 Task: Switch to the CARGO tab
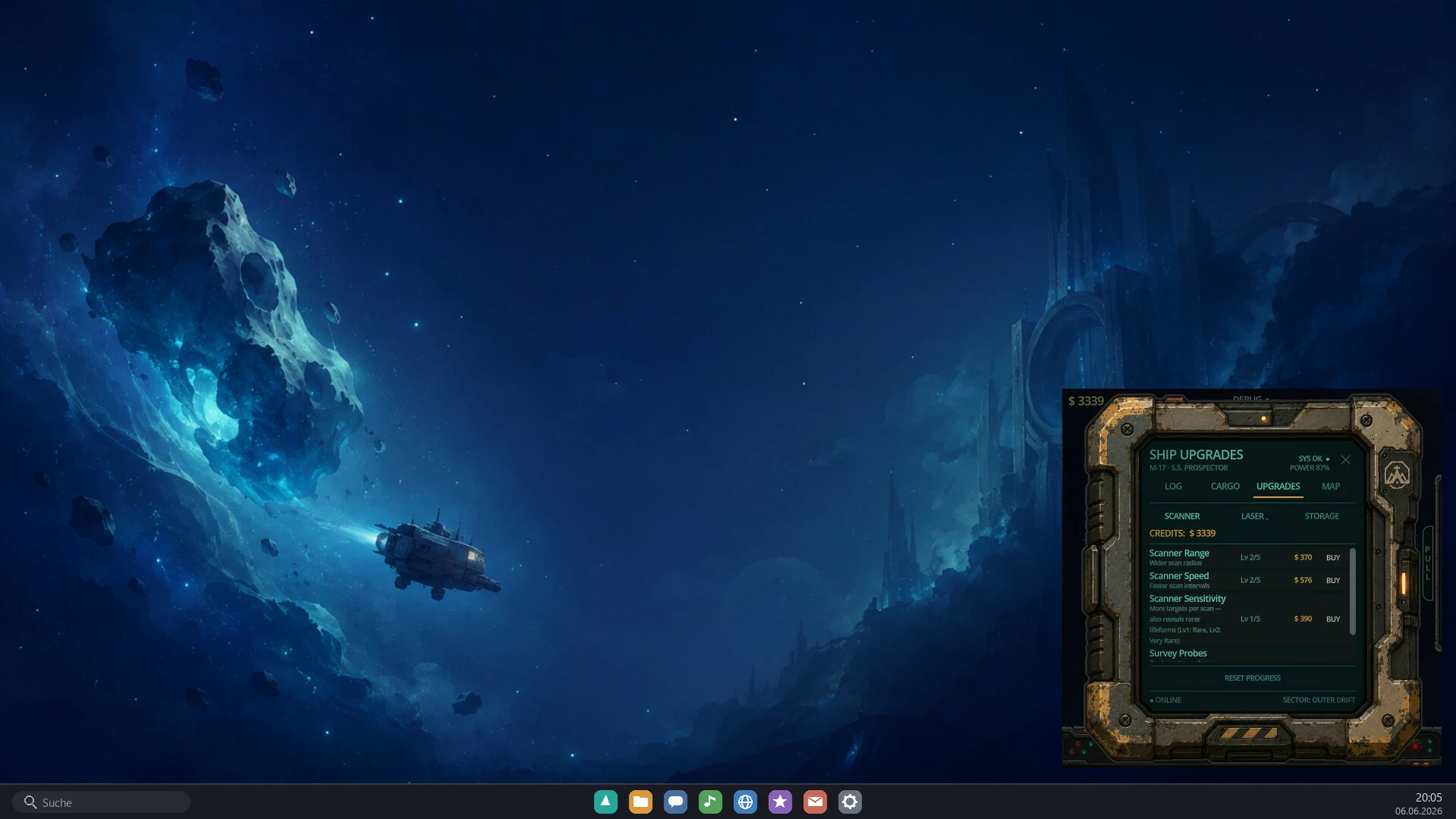pos(1225,487)
